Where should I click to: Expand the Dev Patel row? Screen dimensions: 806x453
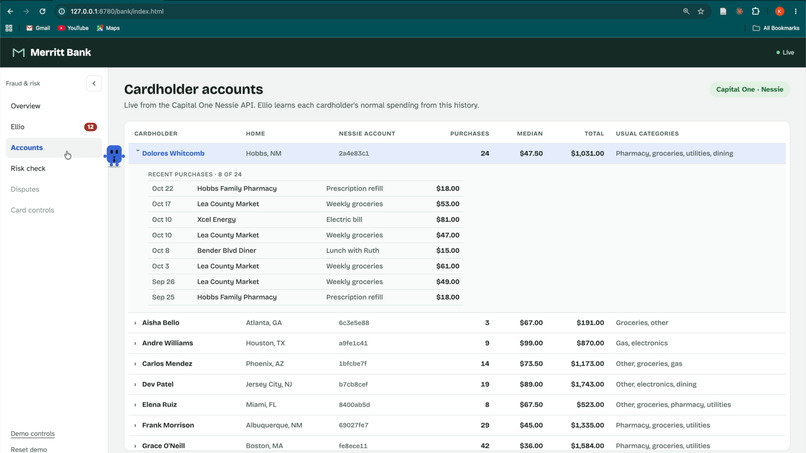(457, 384)
